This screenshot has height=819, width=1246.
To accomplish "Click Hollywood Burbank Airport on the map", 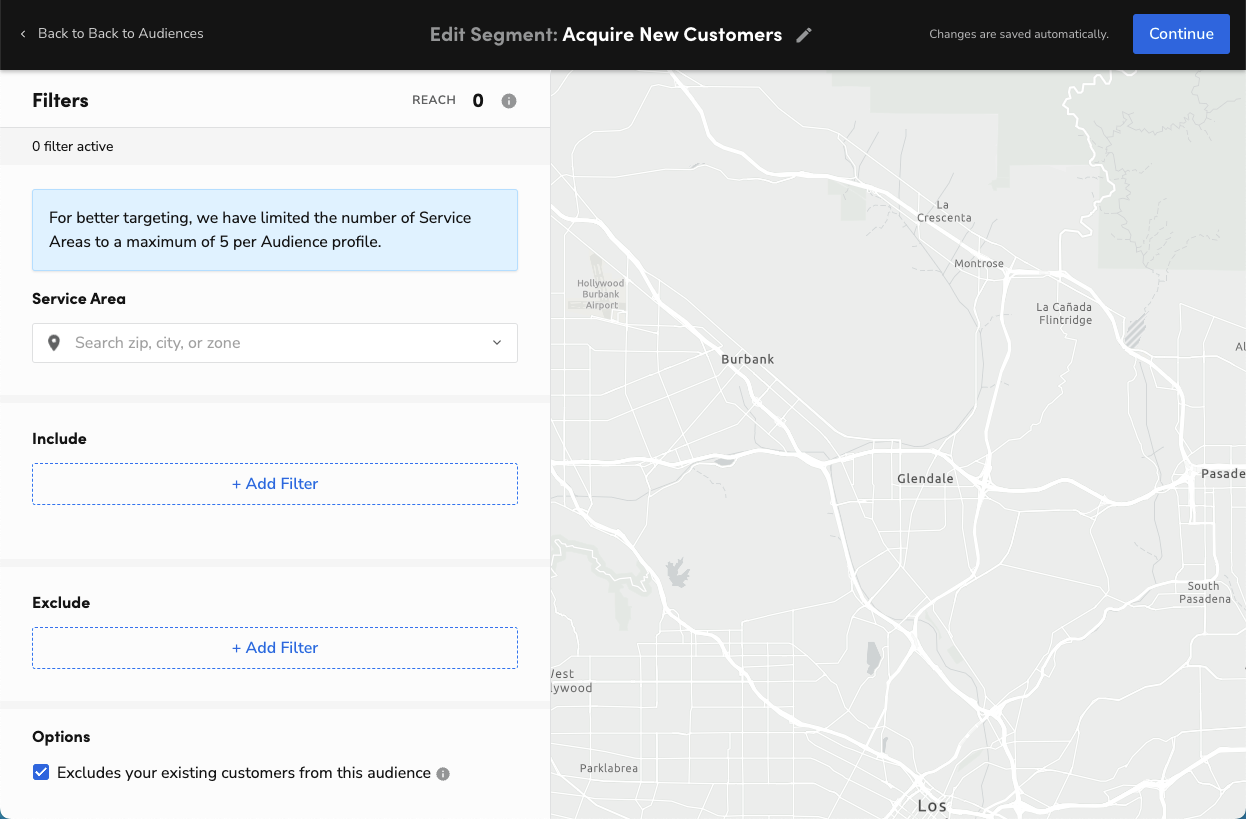I will [601, 293].
